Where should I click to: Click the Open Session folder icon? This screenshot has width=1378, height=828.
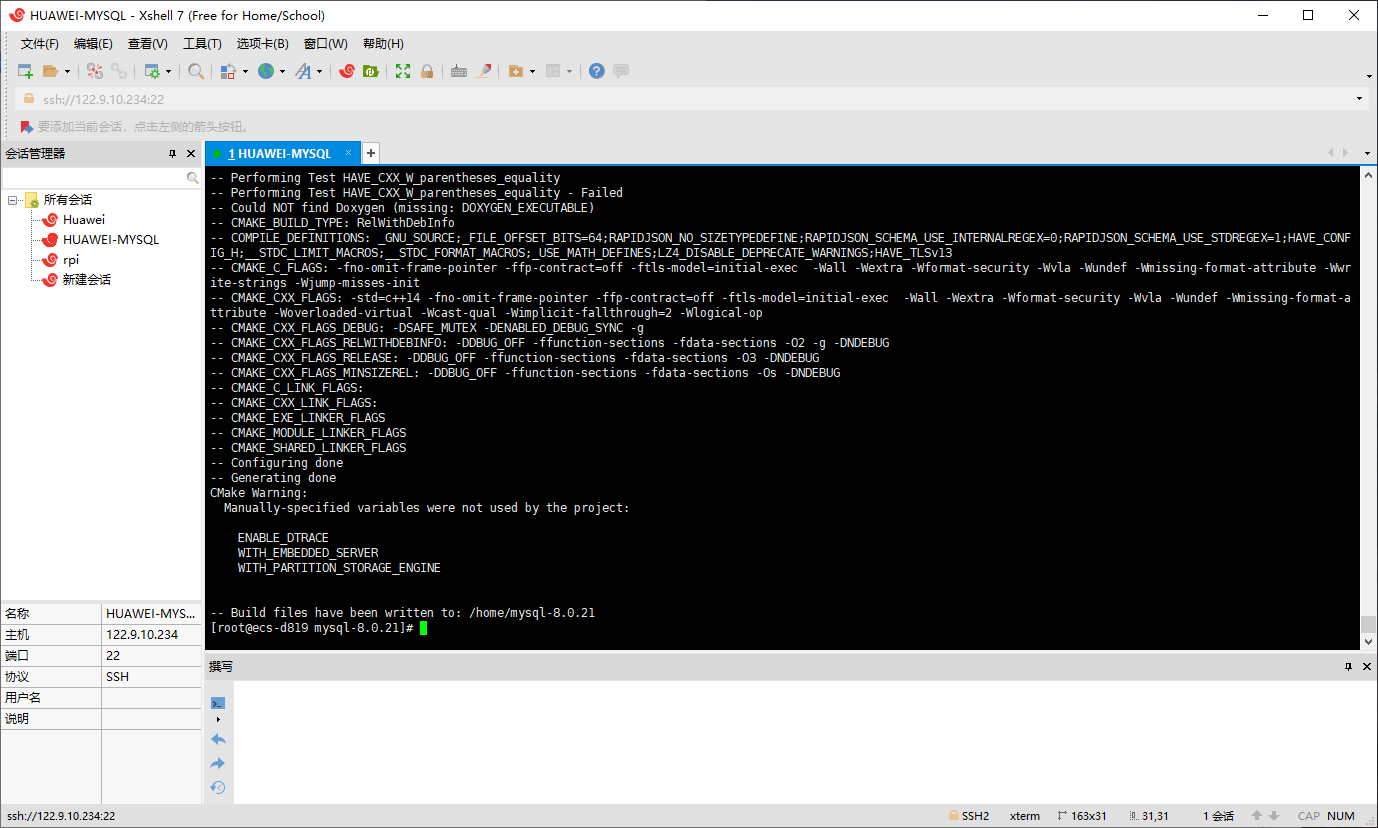51,71
